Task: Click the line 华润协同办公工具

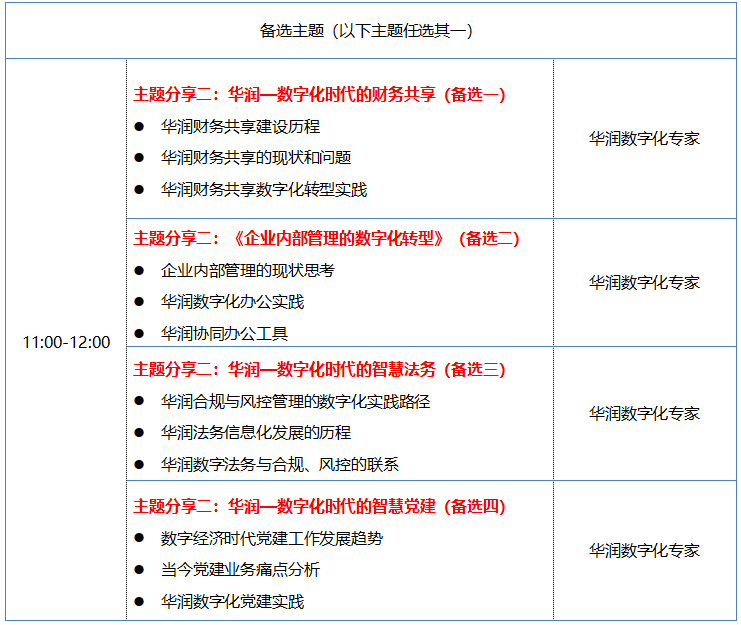Action: pos(224,333)
